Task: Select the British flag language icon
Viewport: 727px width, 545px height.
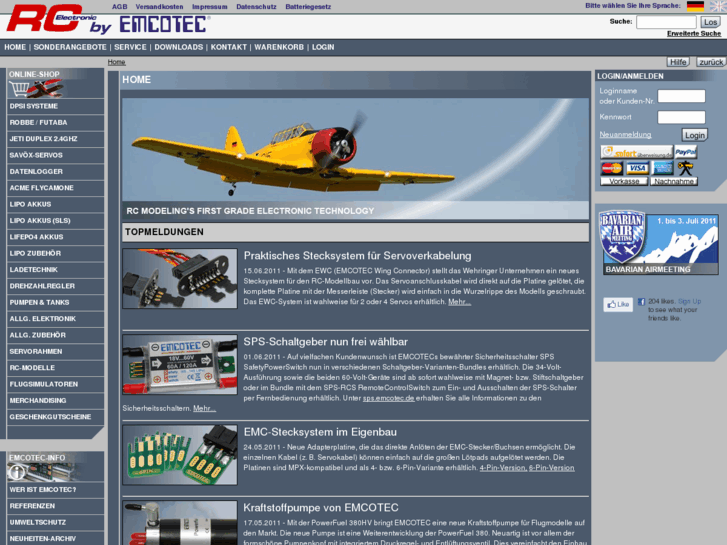Action: pos(718,6)
